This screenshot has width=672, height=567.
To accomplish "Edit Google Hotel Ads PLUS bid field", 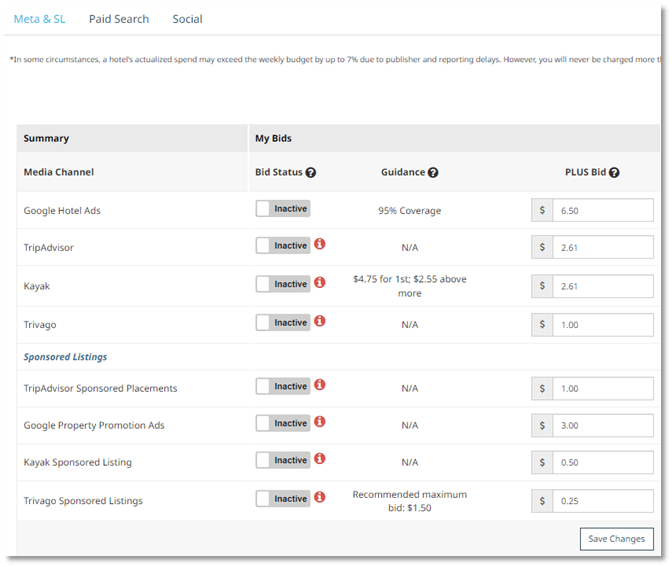I will [603, 210].
